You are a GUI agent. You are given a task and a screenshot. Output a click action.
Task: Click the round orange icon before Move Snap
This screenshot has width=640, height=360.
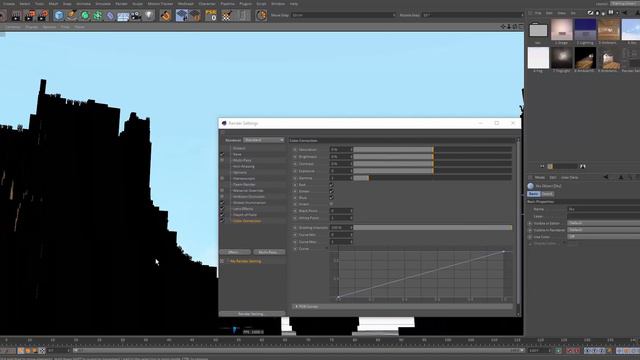point(261,16)
